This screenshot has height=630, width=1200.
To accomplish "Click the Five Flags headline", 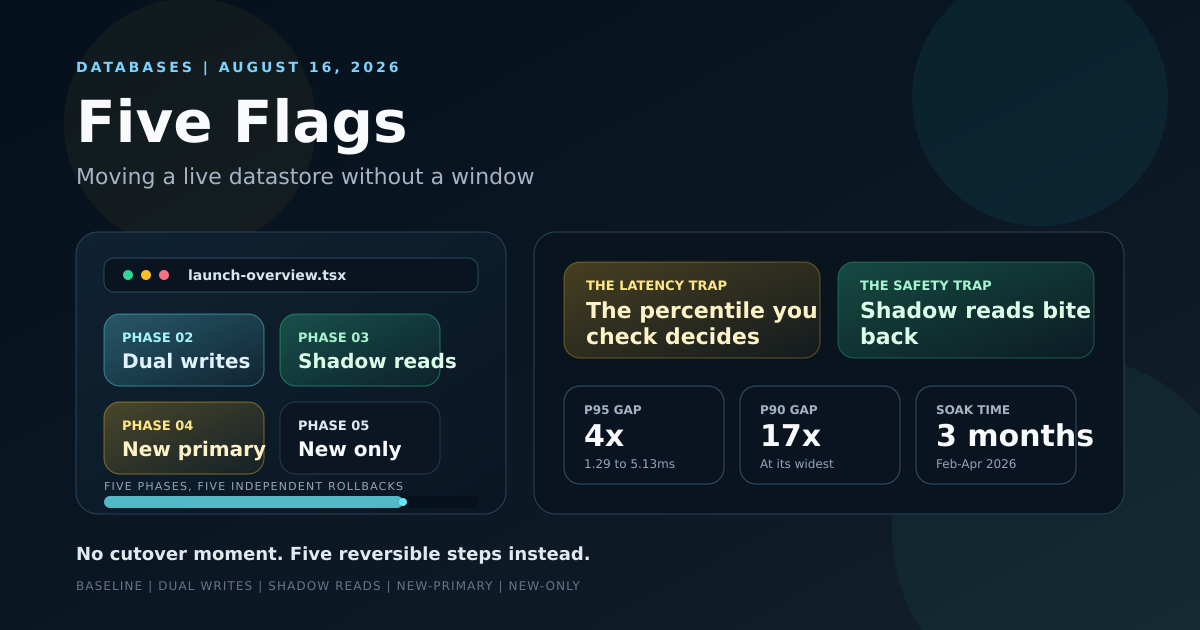I will 242,122.
